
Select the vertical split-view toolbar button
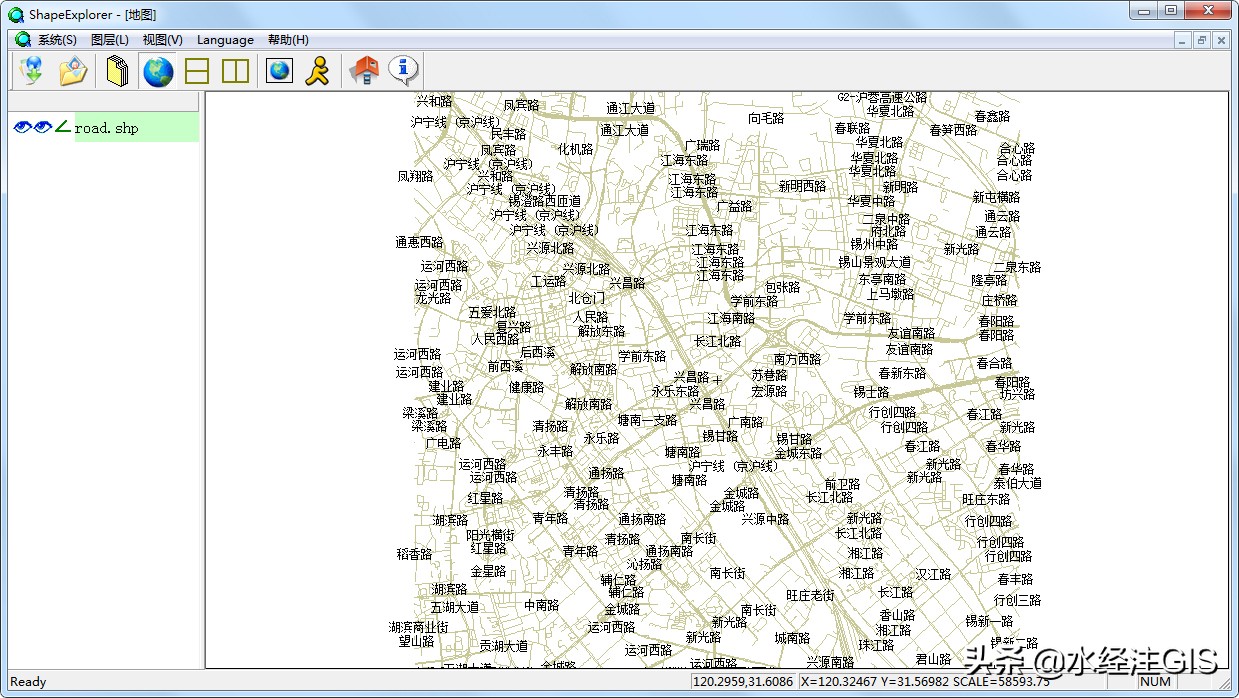pos(236,70)
